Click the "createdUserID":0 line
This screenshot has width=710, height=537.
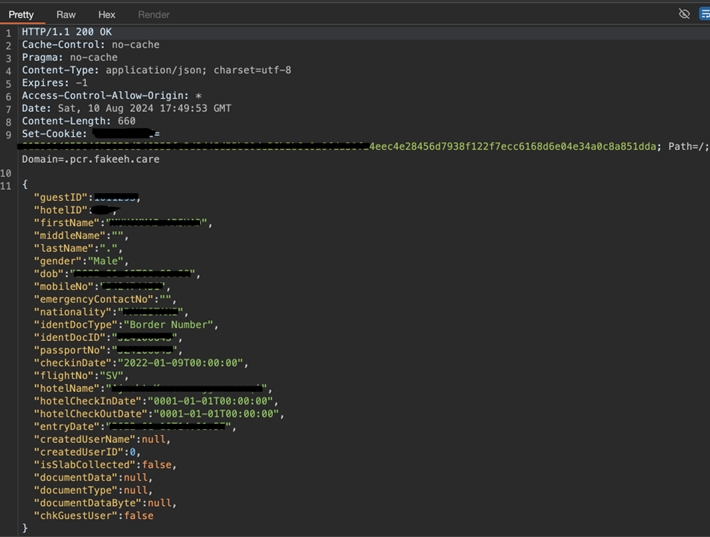click(87, 451)
